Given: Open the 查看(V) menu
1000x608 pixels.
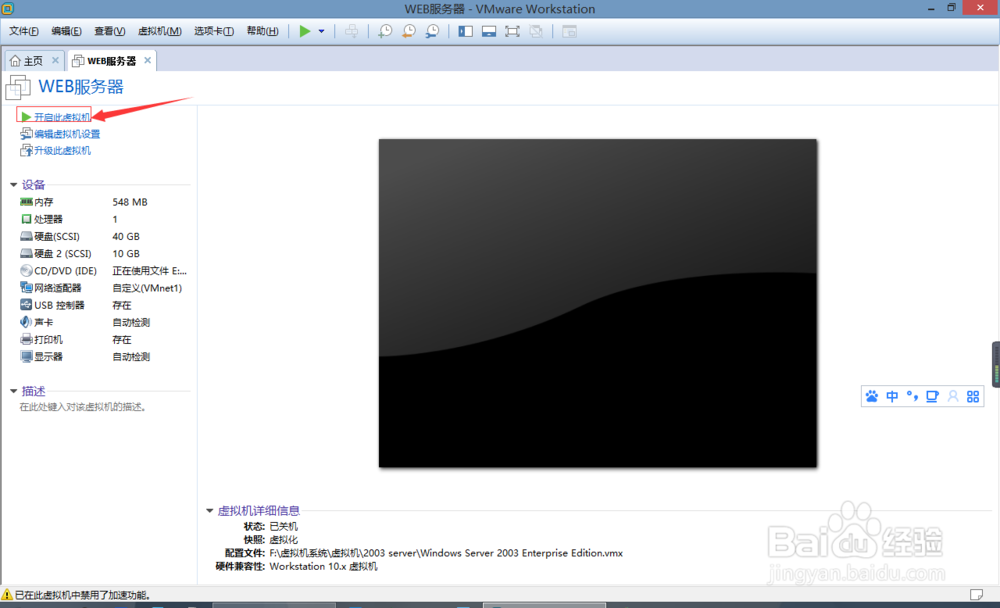Looking at the screenshot, I should click(110, 31).
